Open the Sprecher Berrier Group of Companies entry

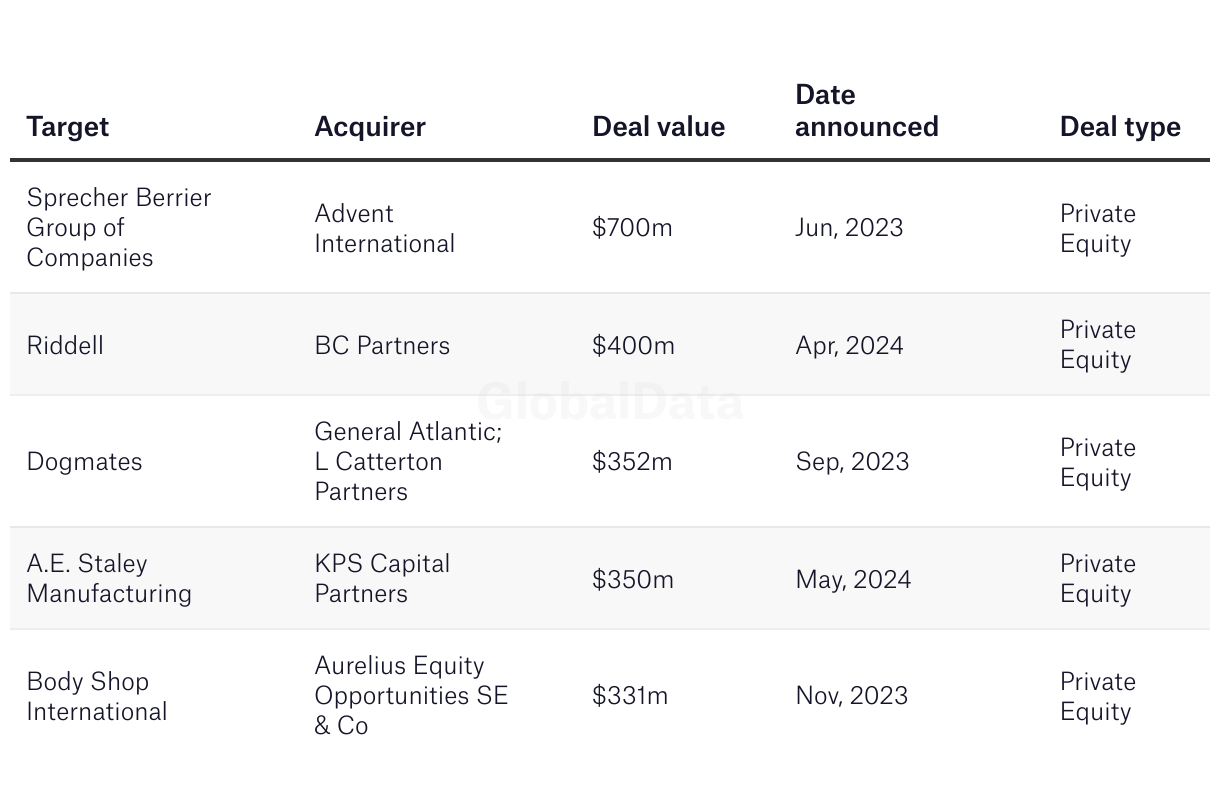click(118, 228)
